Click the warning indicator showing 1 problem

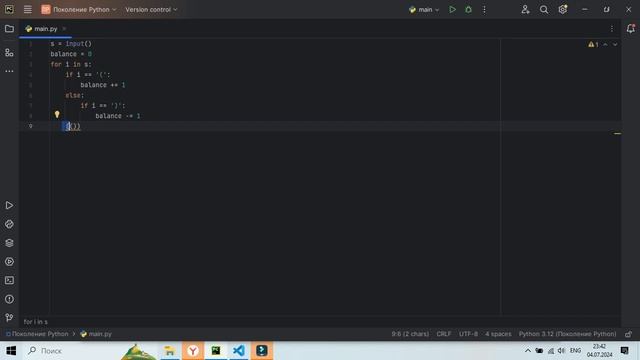tap(593, 44)
